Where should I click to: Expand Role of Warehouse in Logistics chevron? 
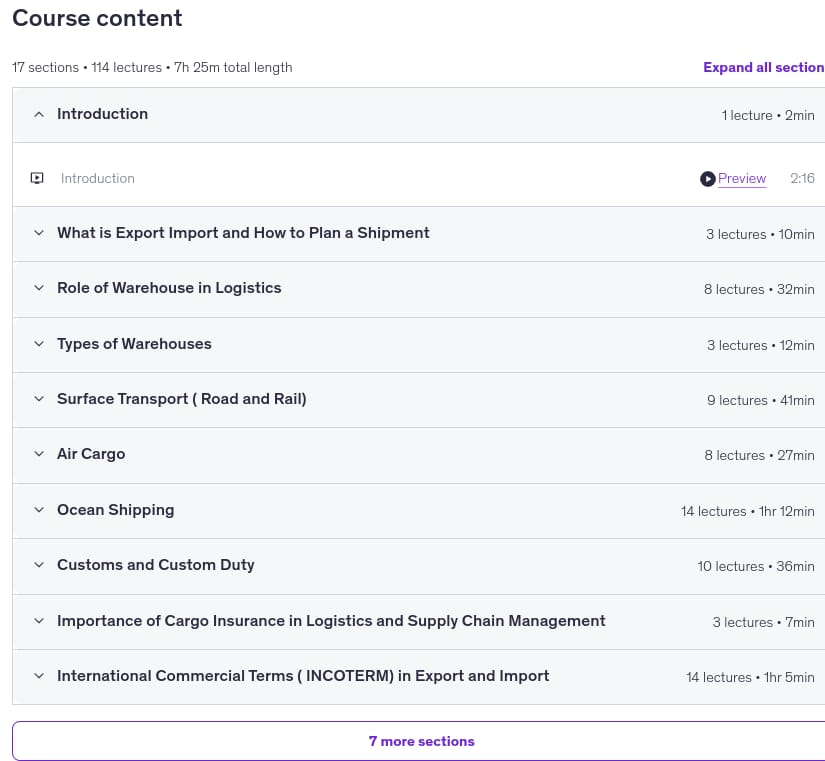(39, 288)
